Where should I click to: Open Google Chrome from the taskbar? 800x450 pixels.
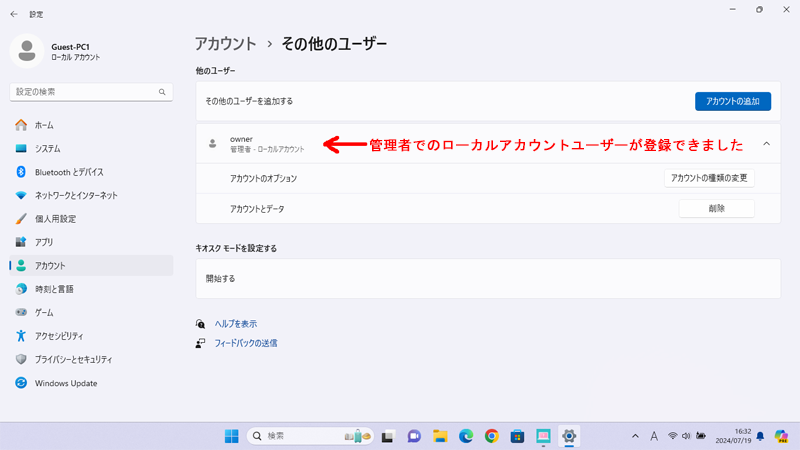click(x=491, y=436)
